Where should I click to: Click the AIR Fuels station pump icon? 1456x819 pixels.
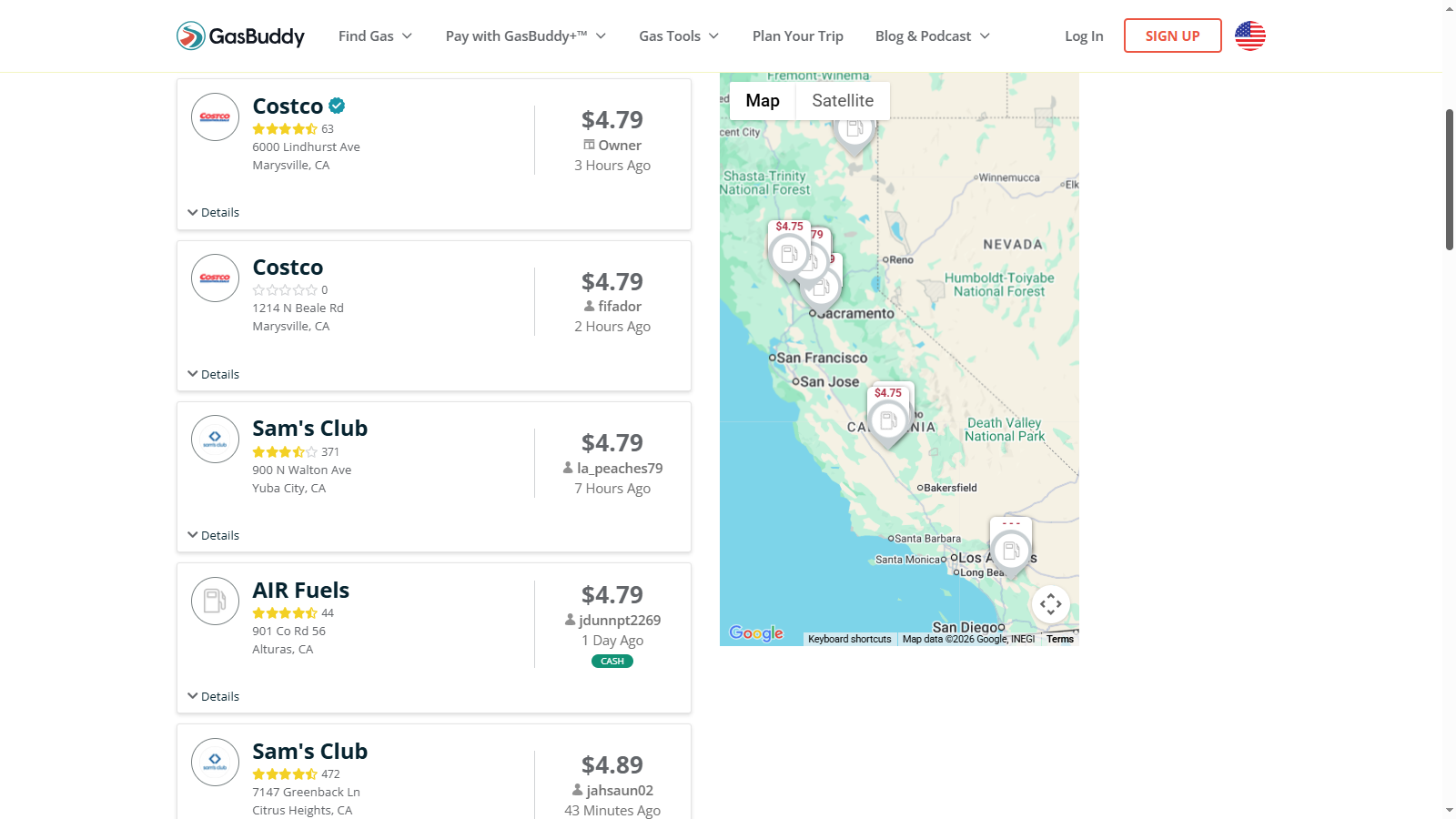coord(215,601)
